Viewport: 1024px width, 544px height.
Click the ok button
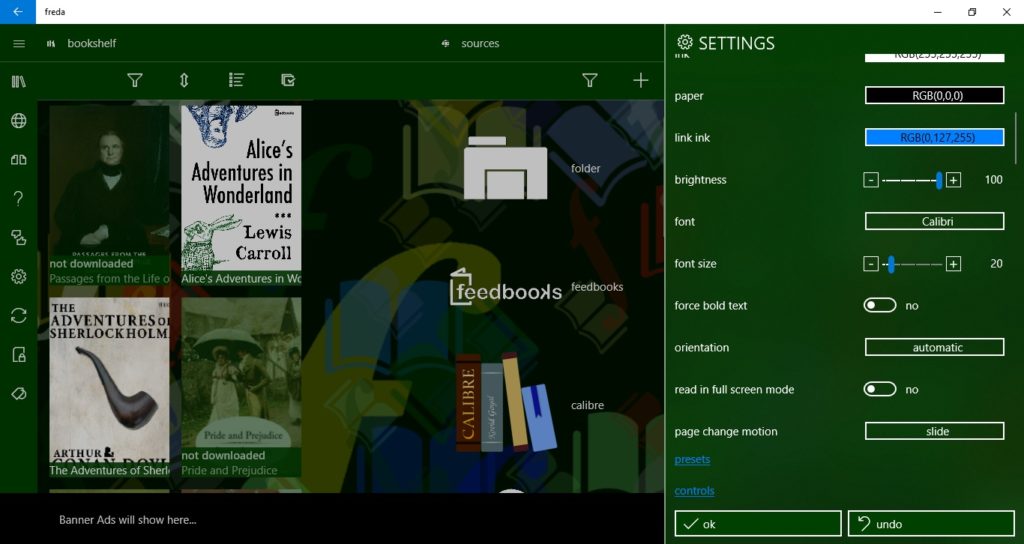758,524
